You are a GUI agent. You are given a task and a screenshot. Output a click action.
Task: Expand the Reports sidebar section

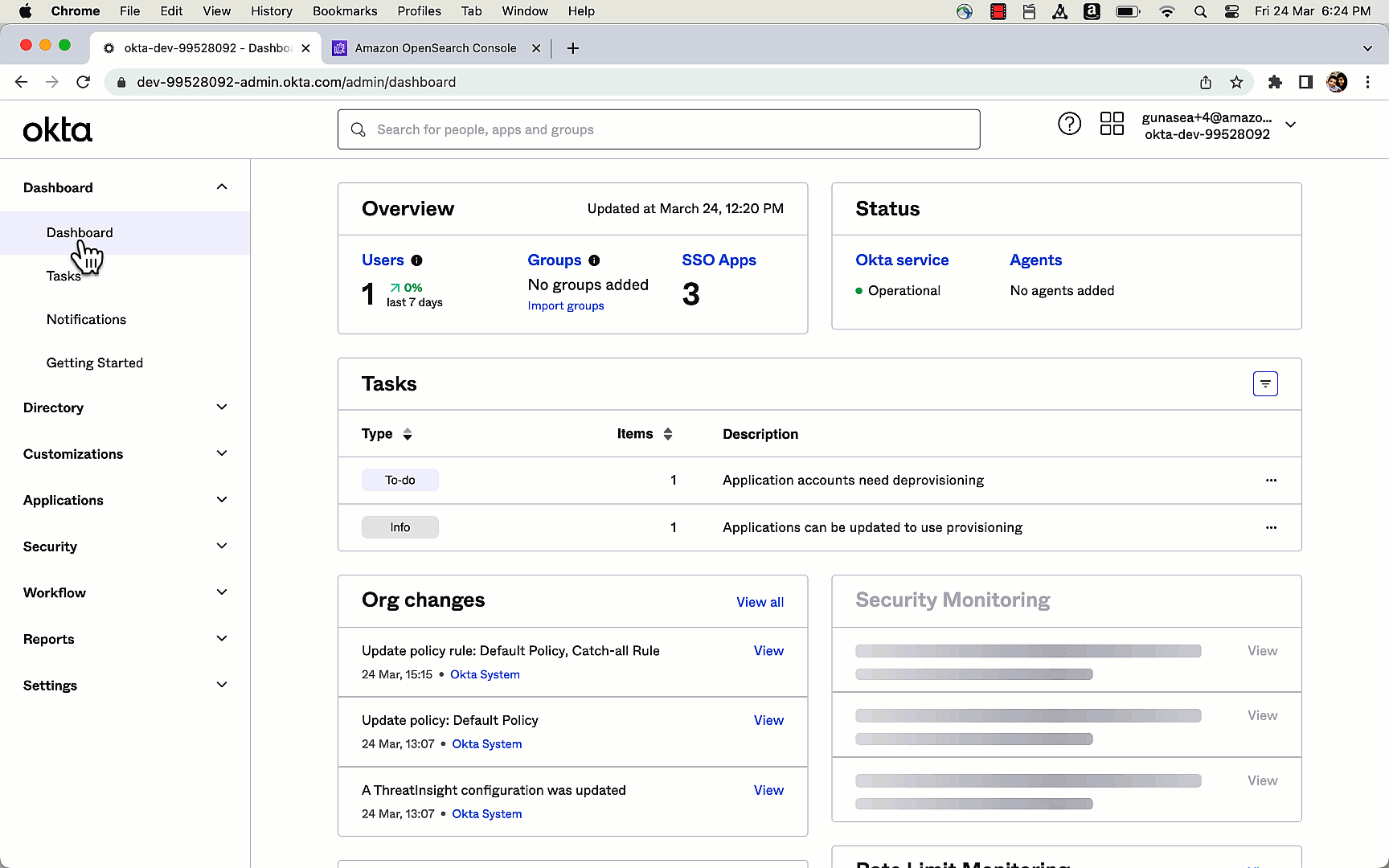(222, 639)
